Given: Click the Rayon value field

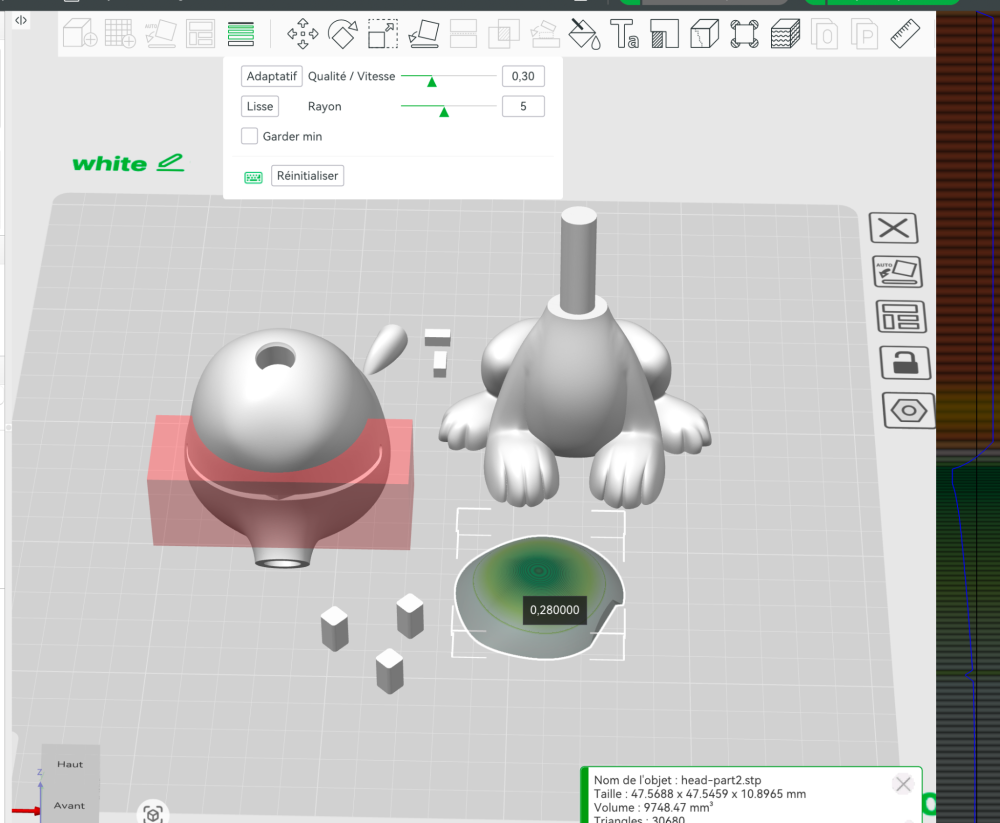Looking at the screenshot, I should tap(523, 106).
